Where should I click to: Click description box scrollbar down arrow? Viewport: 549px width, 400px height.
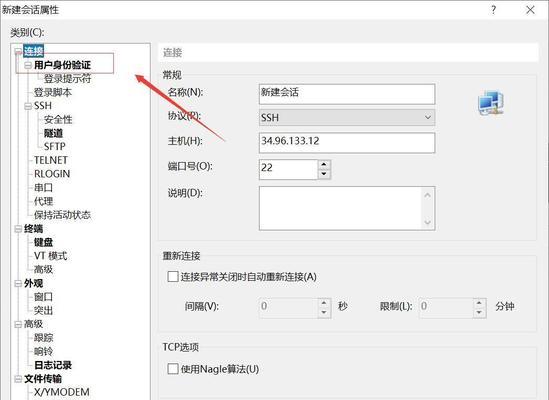[428, 222]
